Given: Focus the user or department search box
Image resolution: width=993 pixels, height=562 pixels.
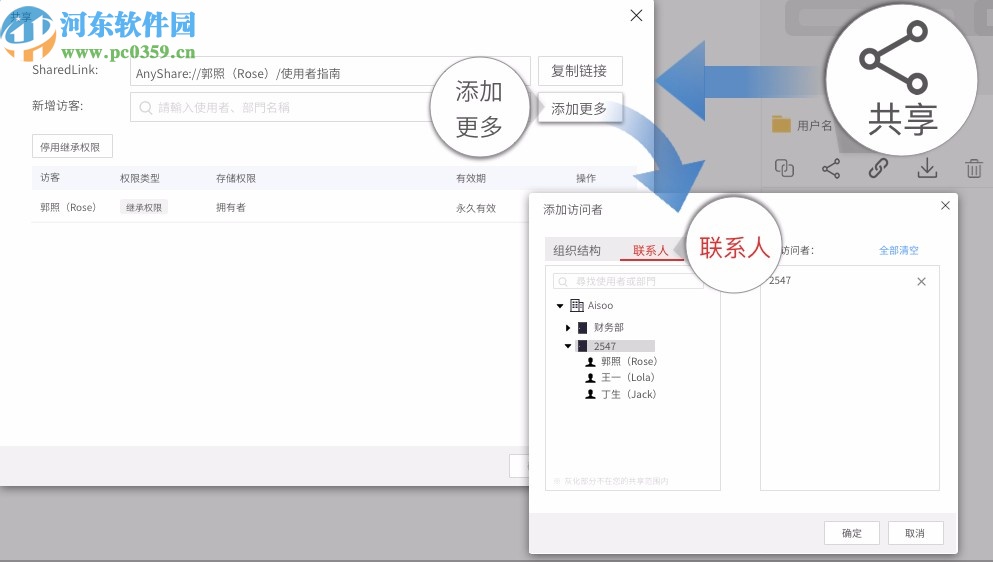Looking at the screenshot, I should (628, 281).
